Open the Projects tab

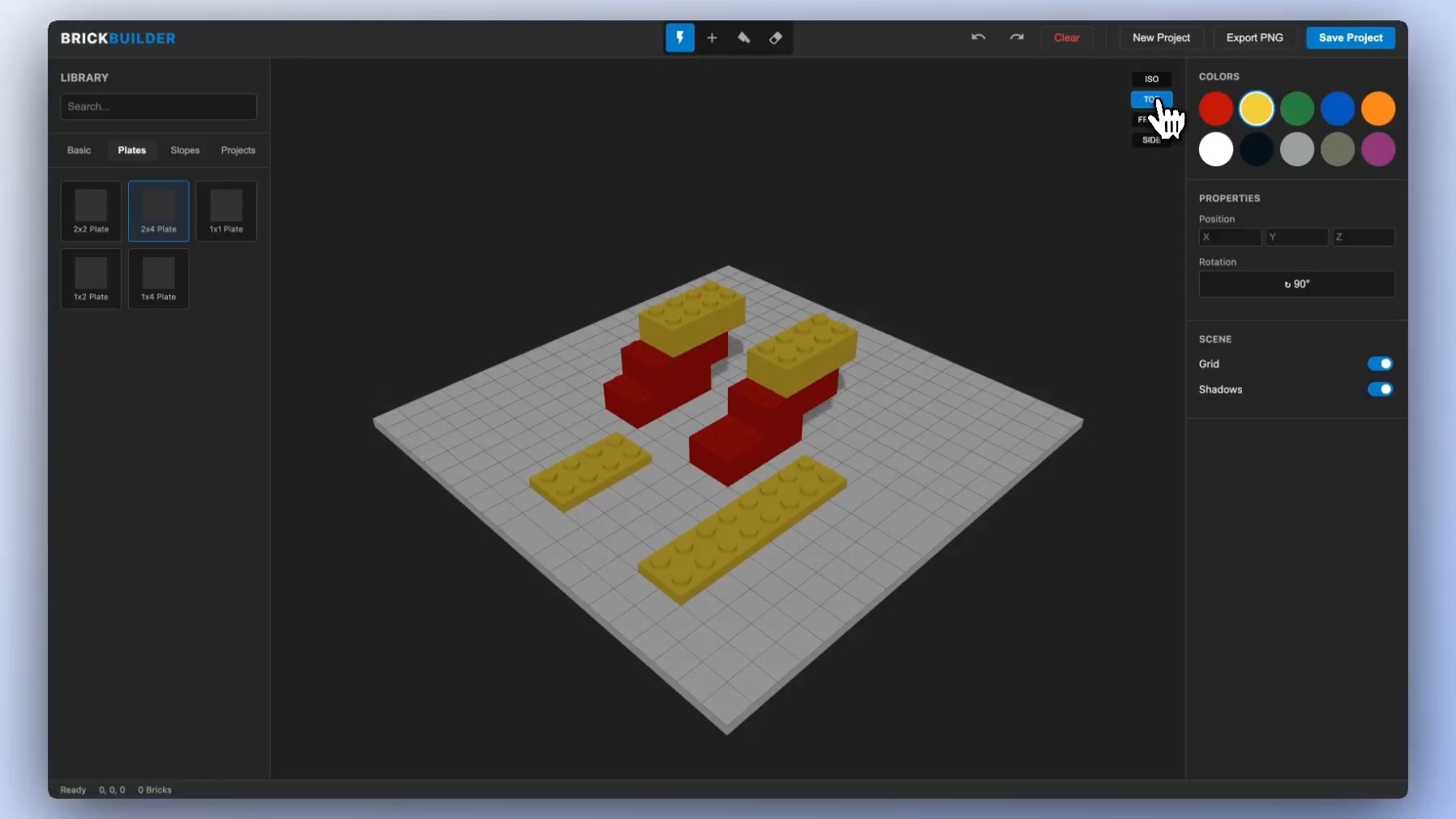coord(238,151)
